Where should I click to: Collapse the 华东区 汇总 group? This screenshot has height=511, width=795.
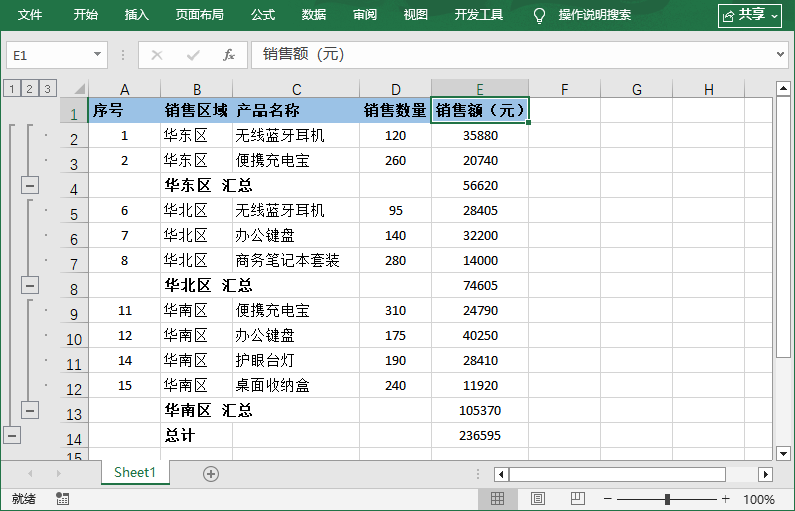[30, 186]
